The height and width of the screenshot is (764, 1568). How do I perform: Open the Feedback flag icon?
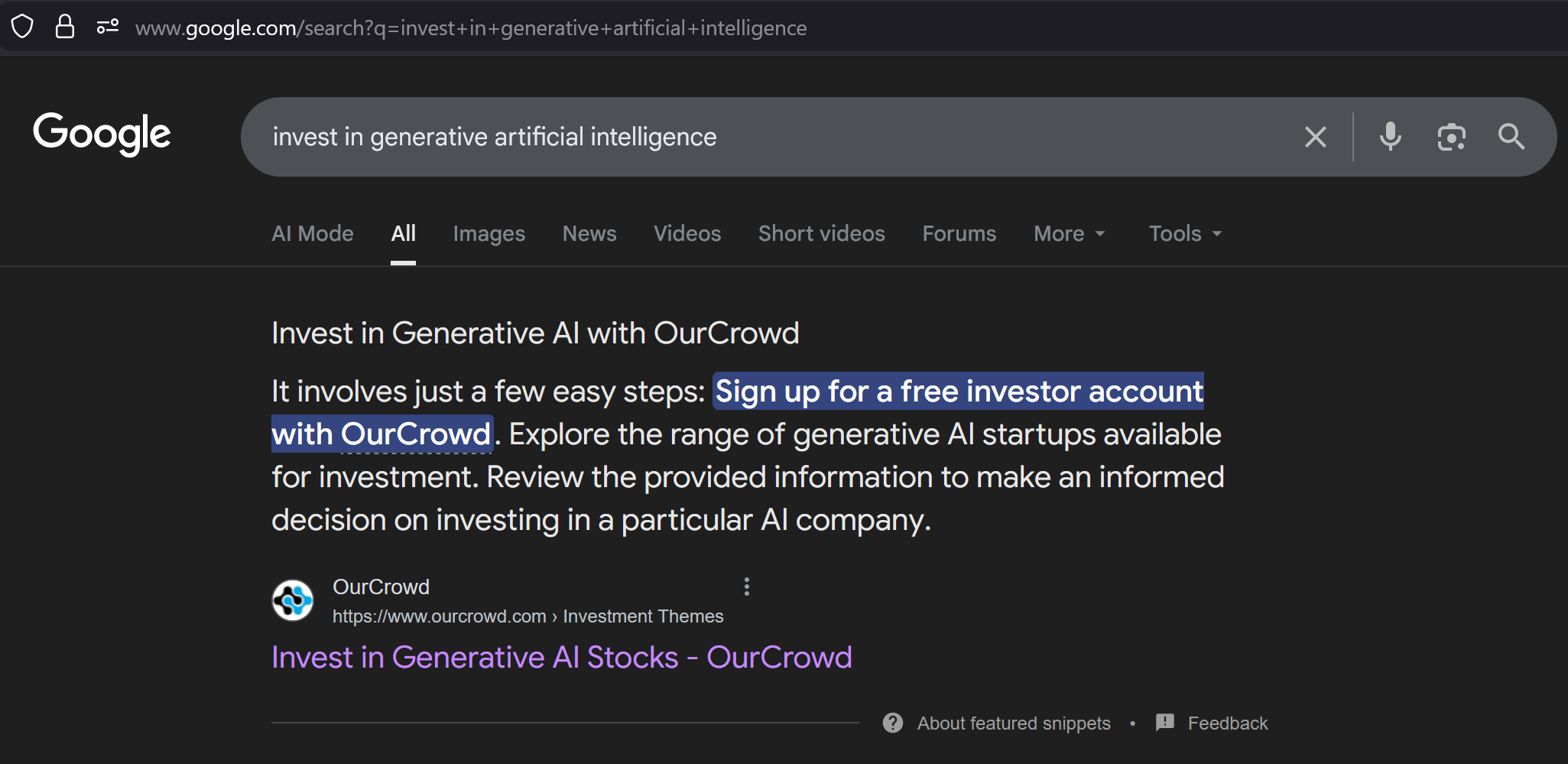(x=1164, y=723)
